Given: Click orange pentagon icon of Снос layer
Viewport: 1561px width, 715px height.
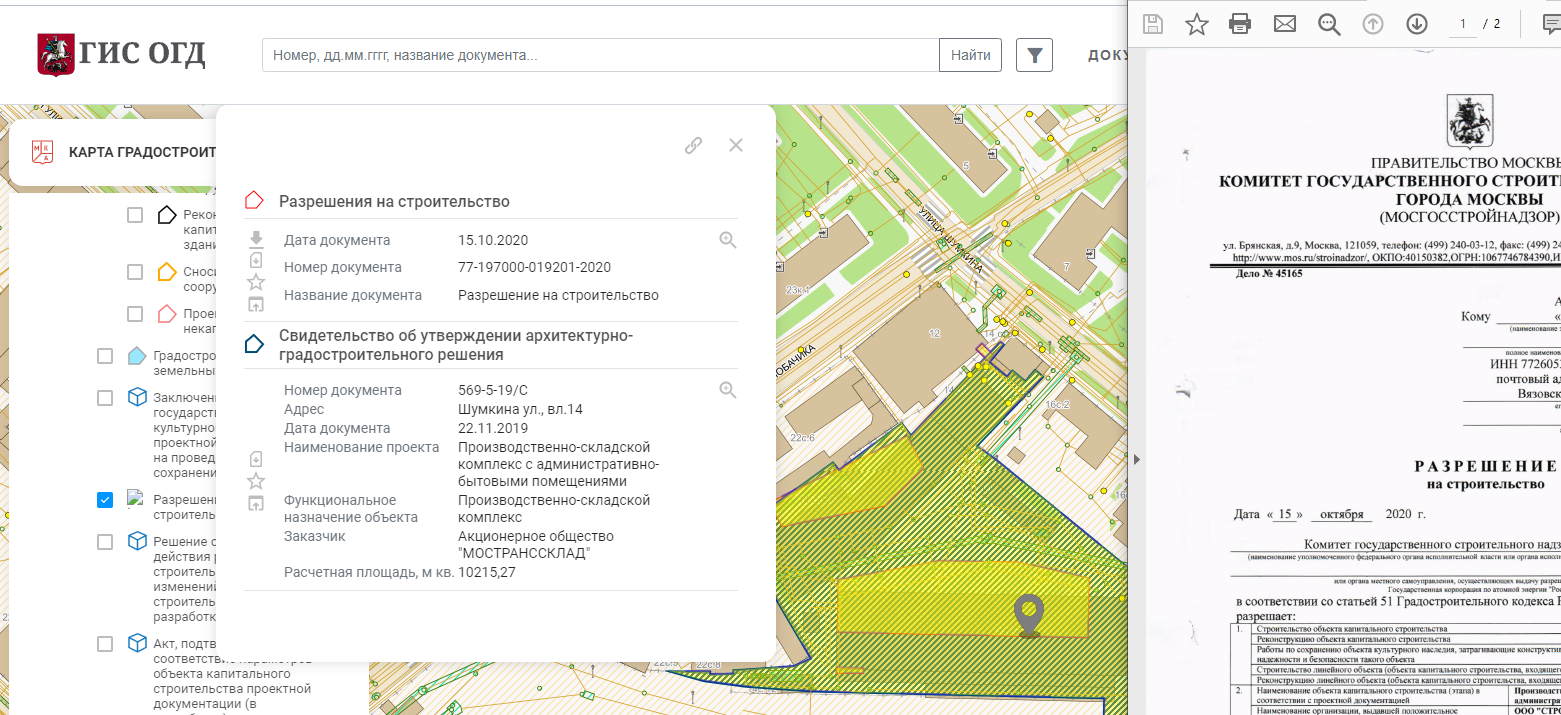Looking at the screenshot, I should (x=167, y=272).
